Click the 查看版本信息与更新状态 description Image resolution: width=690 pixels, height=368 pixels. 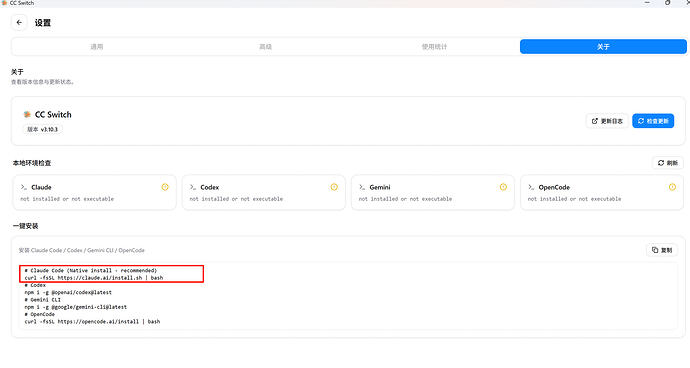(x=42, y=82)
